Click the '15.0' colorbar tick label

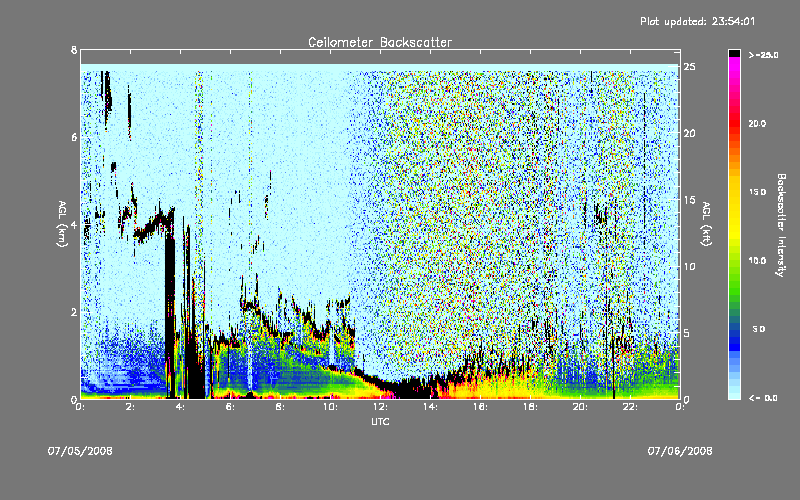757,192
